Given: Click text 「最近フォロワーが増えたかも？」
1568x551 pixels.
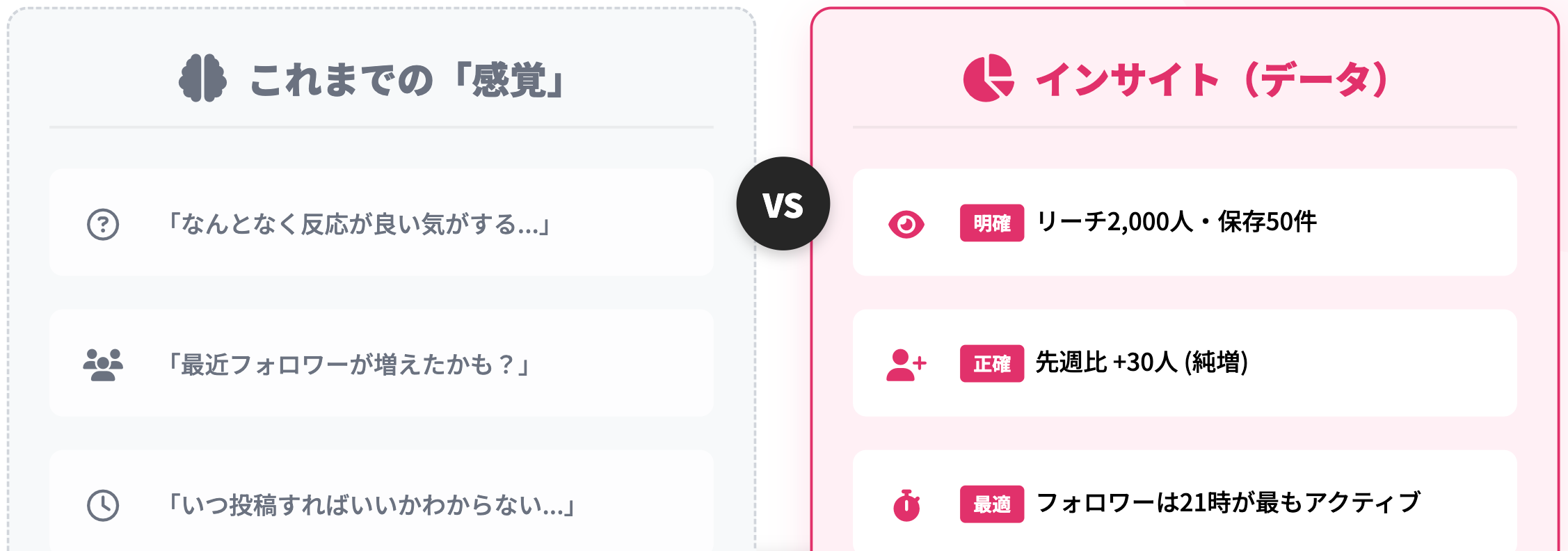Looking at the screenshot, I should tap(349, 365).
